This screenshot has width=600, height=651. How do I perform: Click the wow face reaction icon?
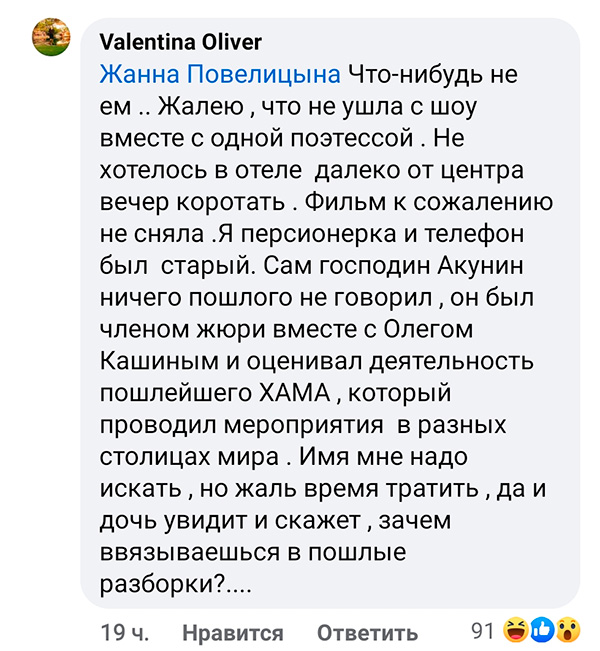(567, 631)
